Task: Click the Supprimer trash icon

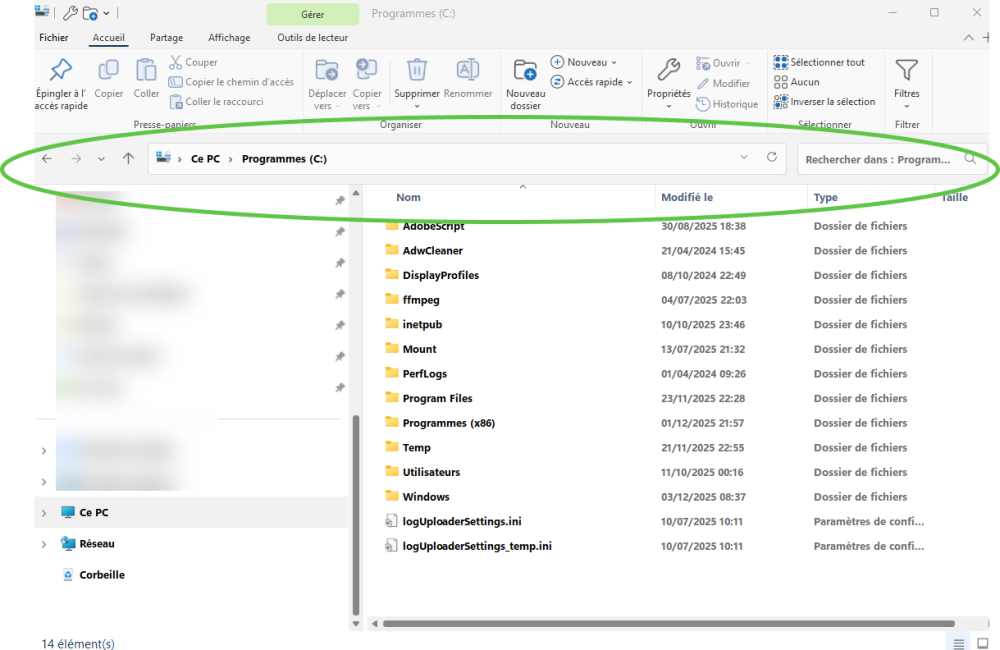Action: [417, 70]
